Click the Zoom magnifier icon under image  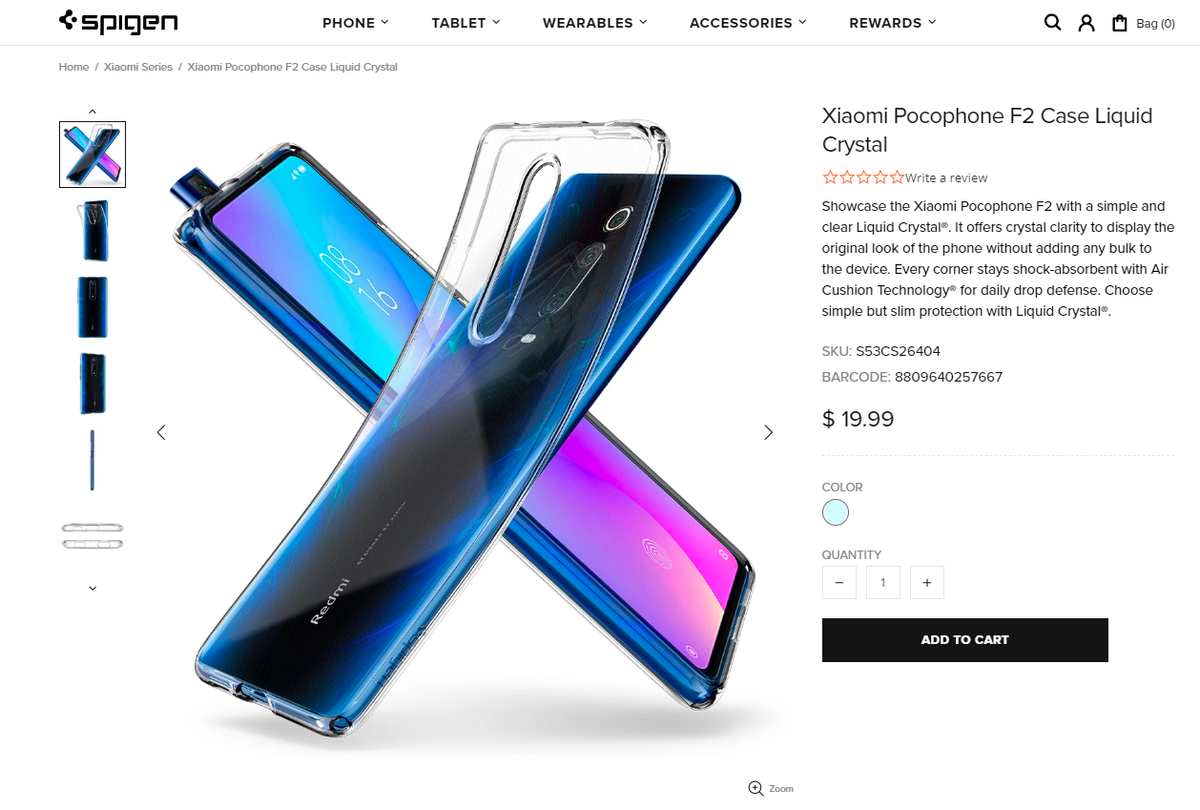point(755,788)
